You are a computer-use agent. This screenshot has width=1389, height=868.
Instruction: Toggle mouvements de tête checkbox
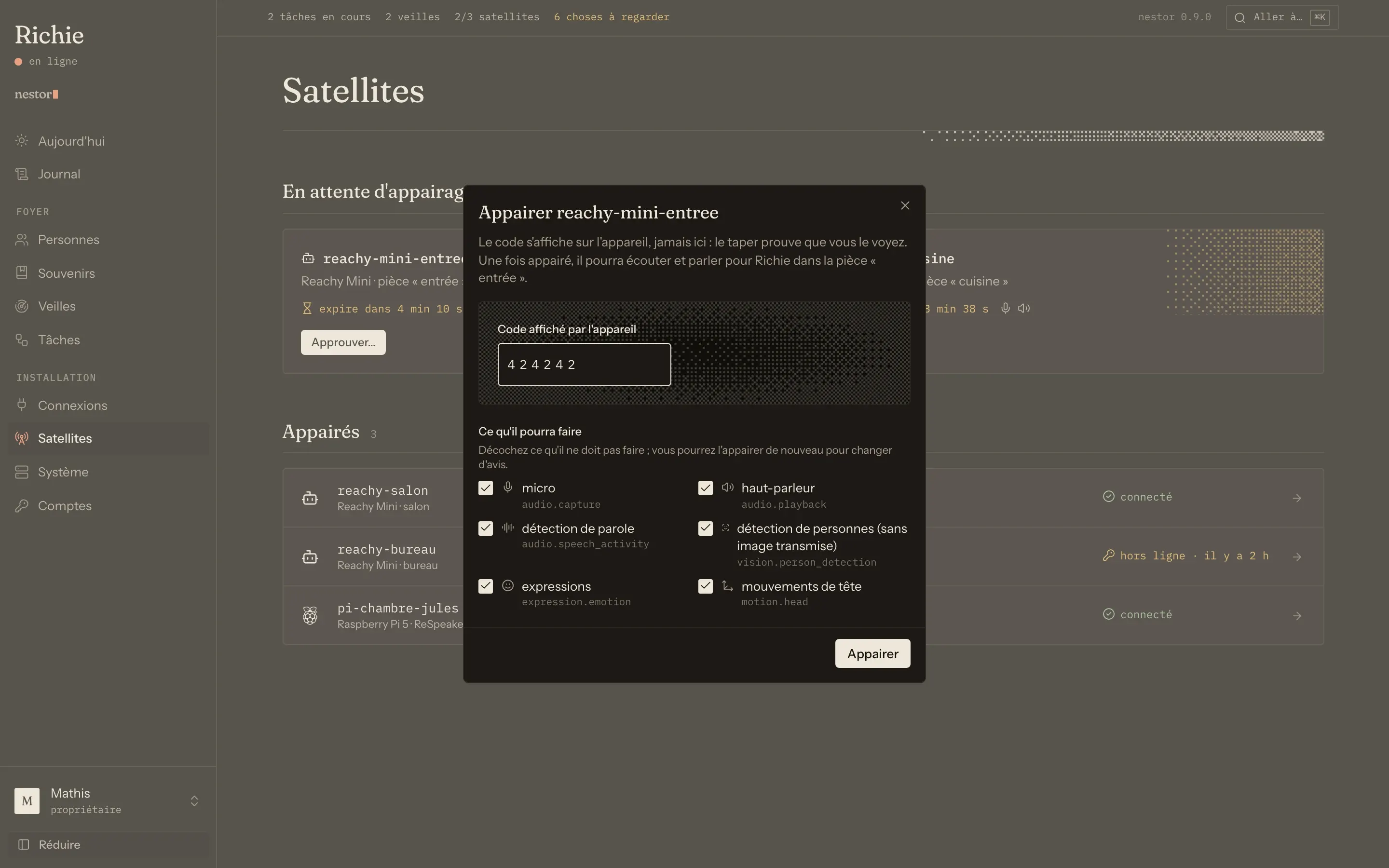coord(706,586)
